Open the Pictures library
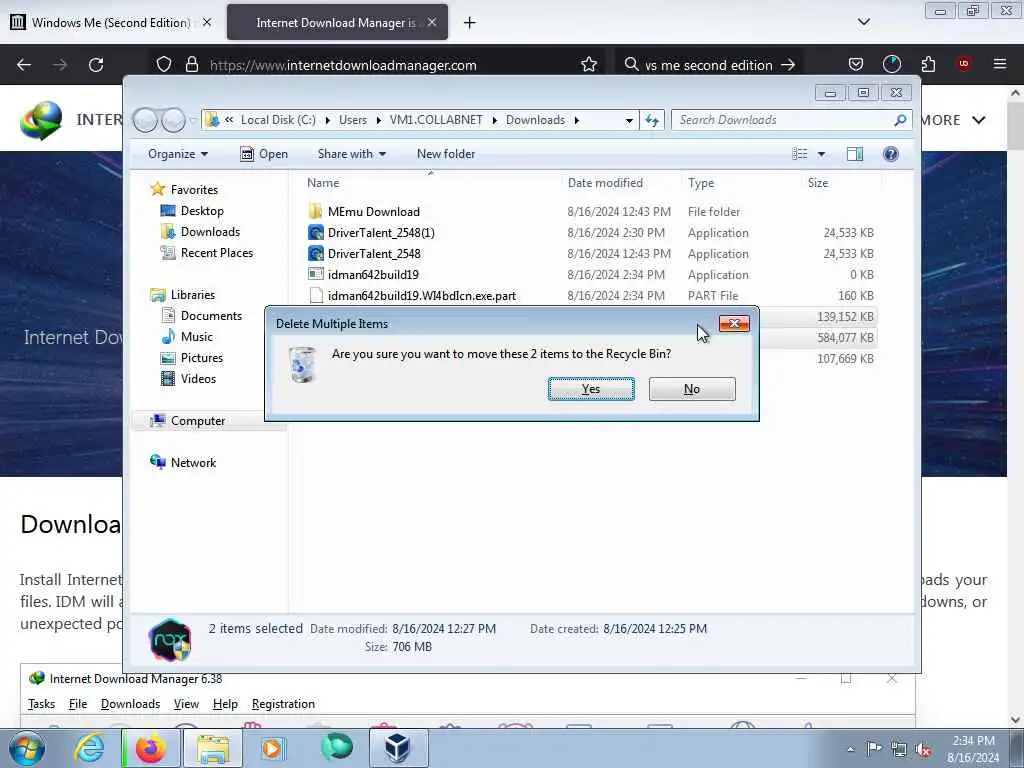This screenshot has height=768, width=1024. 202,358
